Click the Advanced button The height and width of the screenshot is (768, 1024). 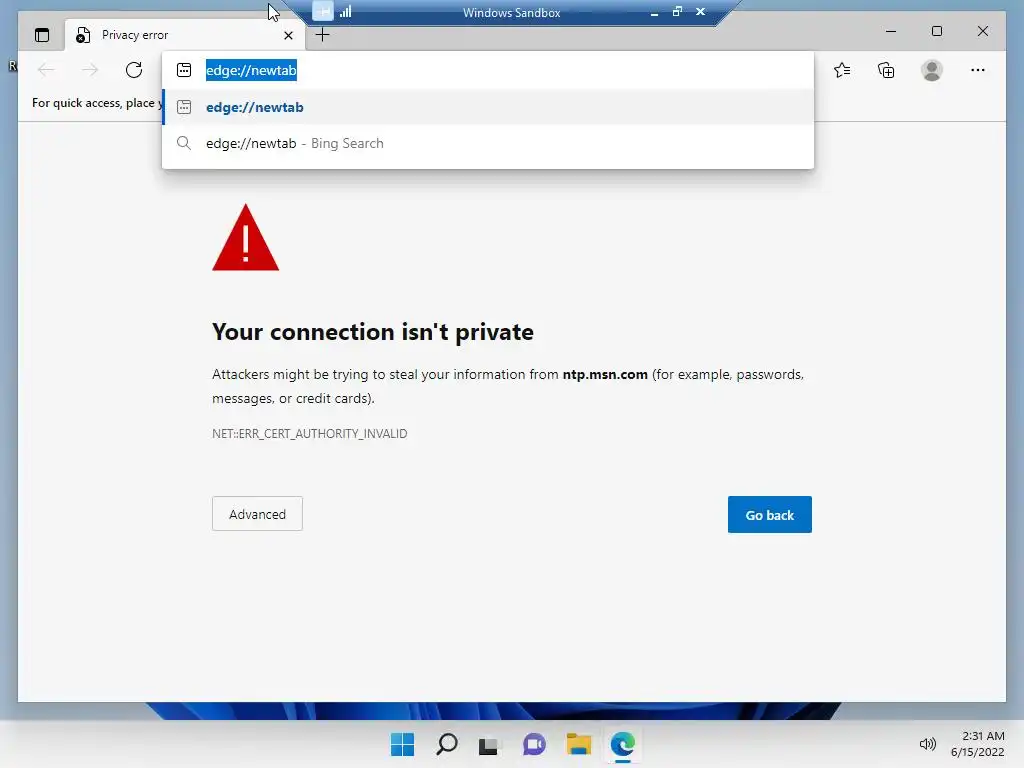click(257, 514)
